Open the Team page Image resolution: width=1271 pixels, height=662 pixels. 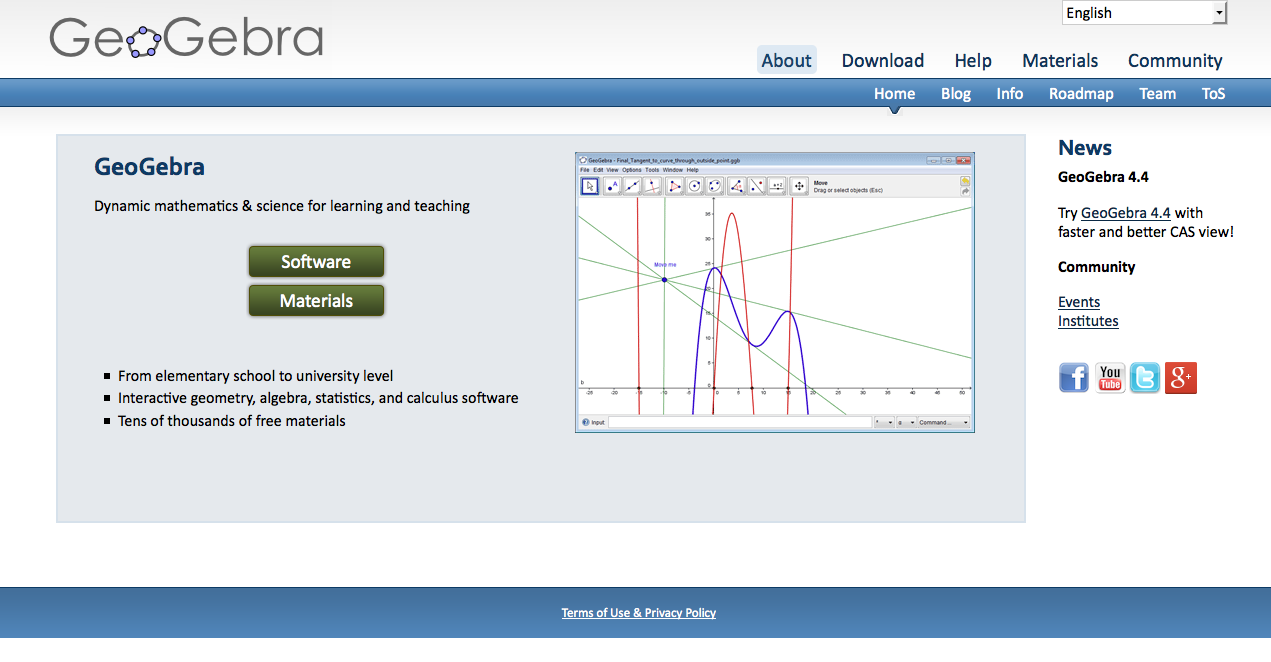(x=1157, y=93)
